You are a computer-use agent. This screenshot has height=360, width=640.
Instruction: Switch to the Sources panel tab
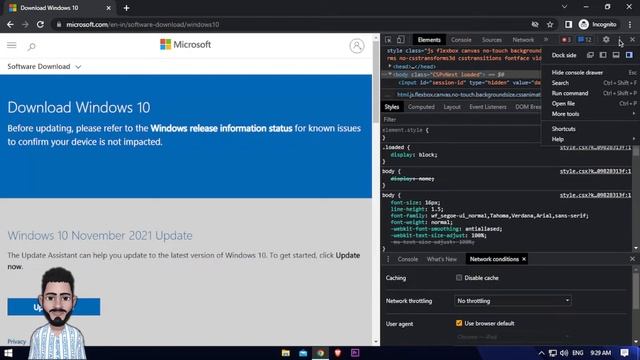491,40
